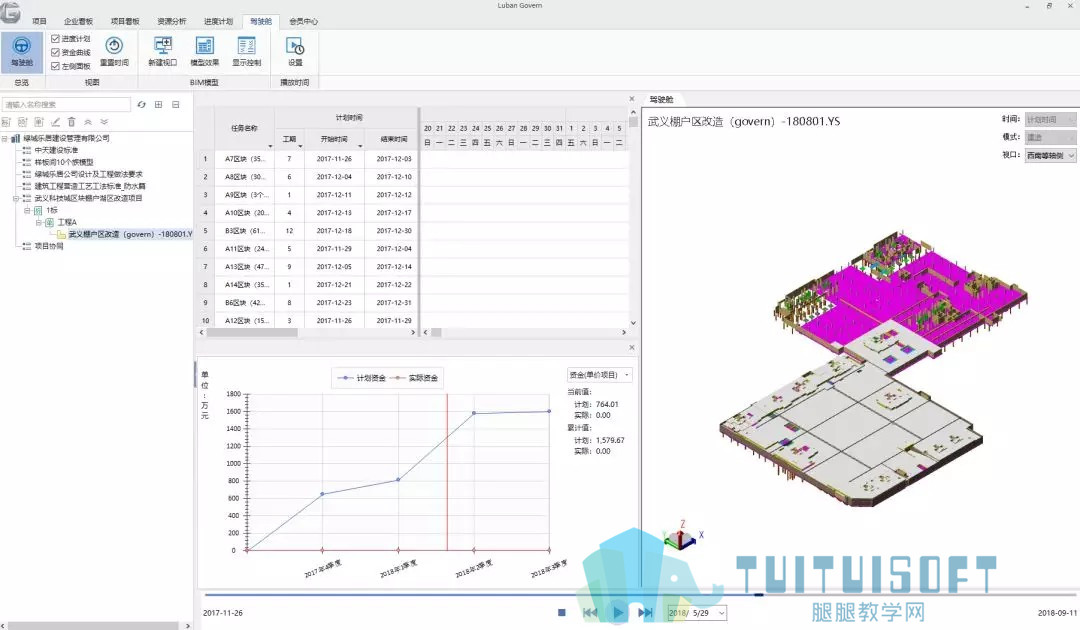The width and height of the screenshot is (1080, 630).
Task: Click the 结束时间 column header
Action: pyautogui.click(x=392, y=139)
